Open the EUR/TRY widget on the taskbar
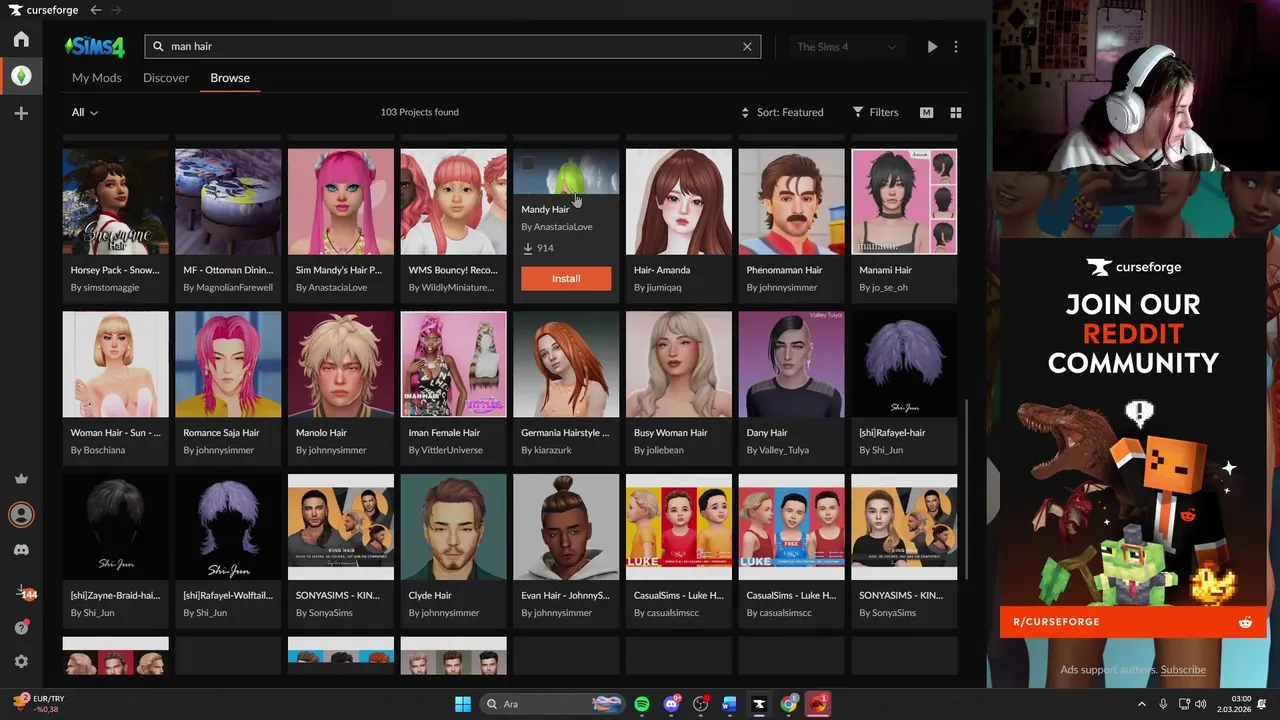Image resolution: width=1280 pixels, height=720 pixels. click(x=36, y=704)
